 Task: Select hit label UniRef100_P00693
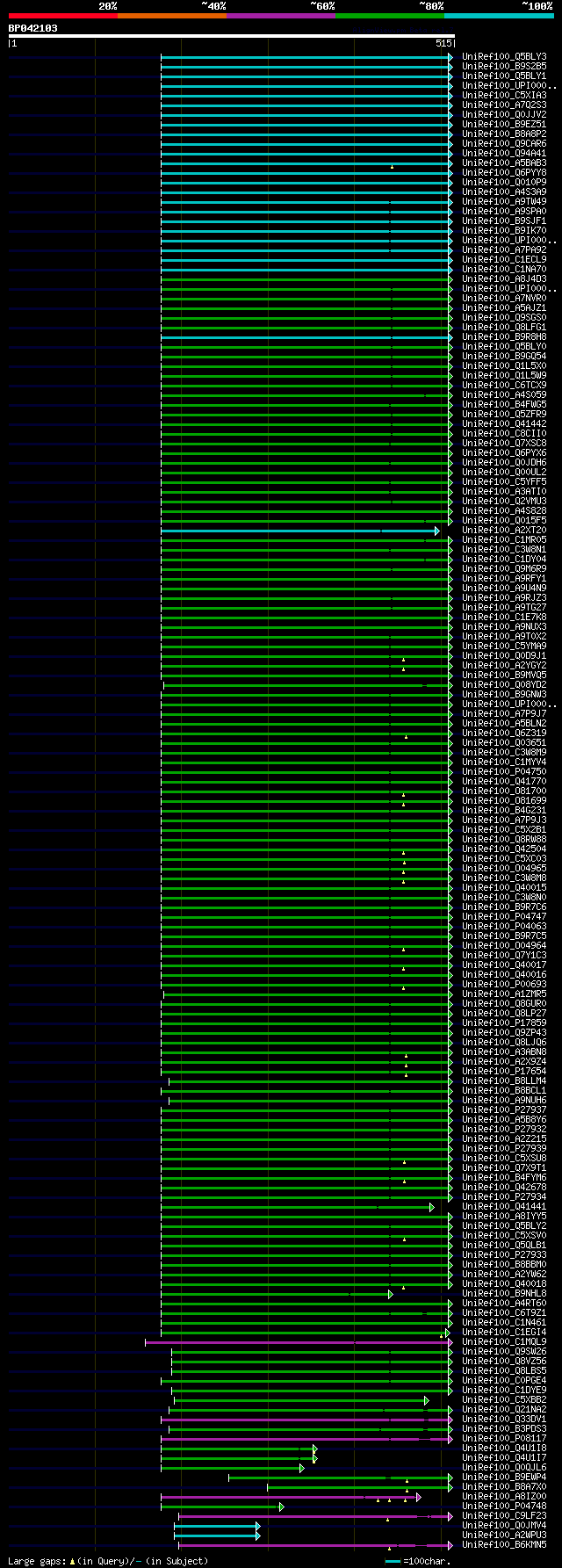point(504,985)
